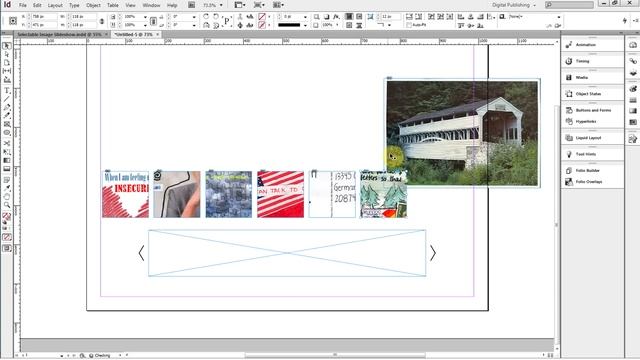This screenshot has width=640, height=360.
Task: Select the Gap tool
Action: pos(7,71)
